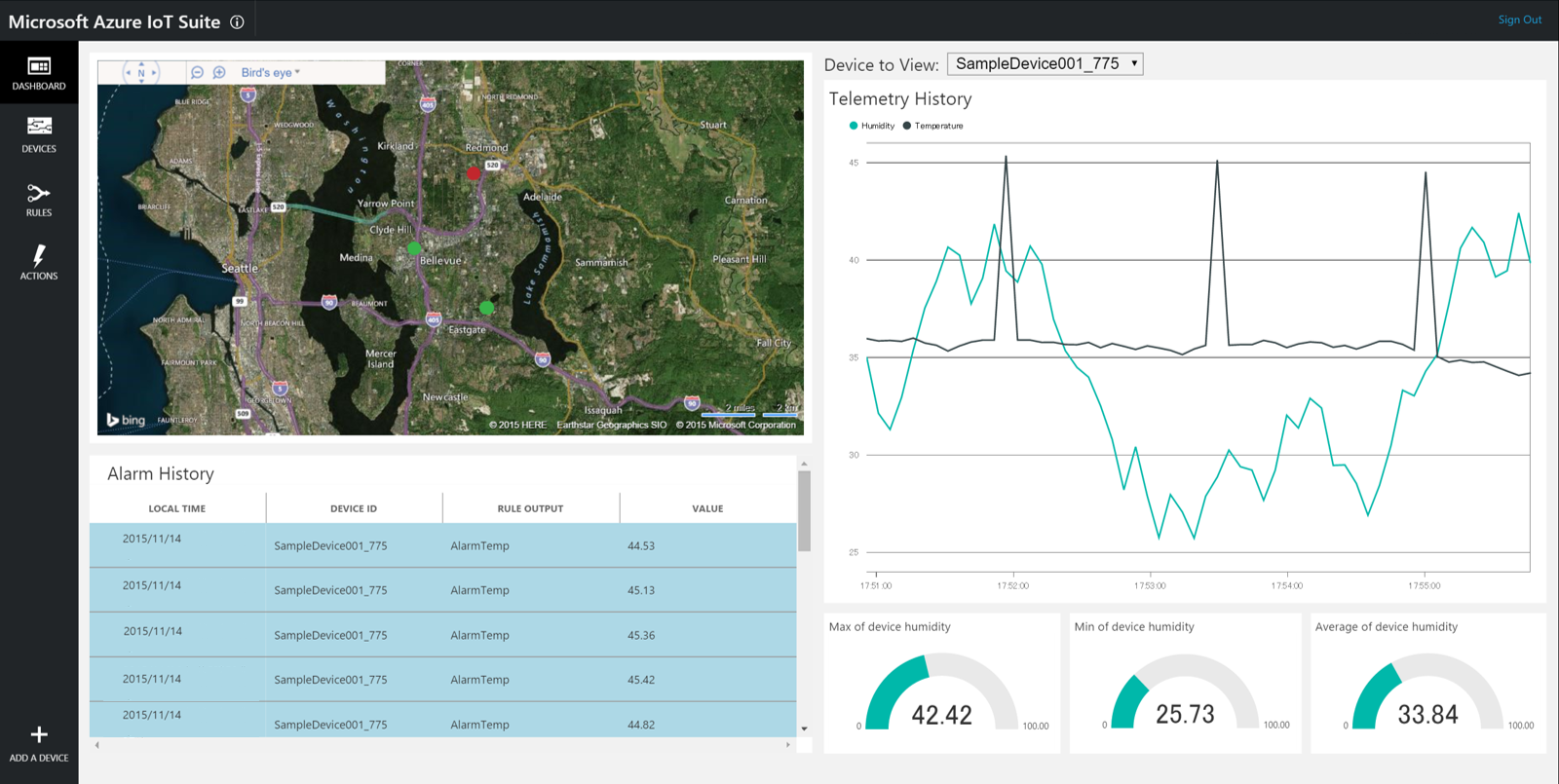This screenshot has width=1559, height=784.
Task: Click the info icon beside the suite title
Action: [x=237, y=22]
